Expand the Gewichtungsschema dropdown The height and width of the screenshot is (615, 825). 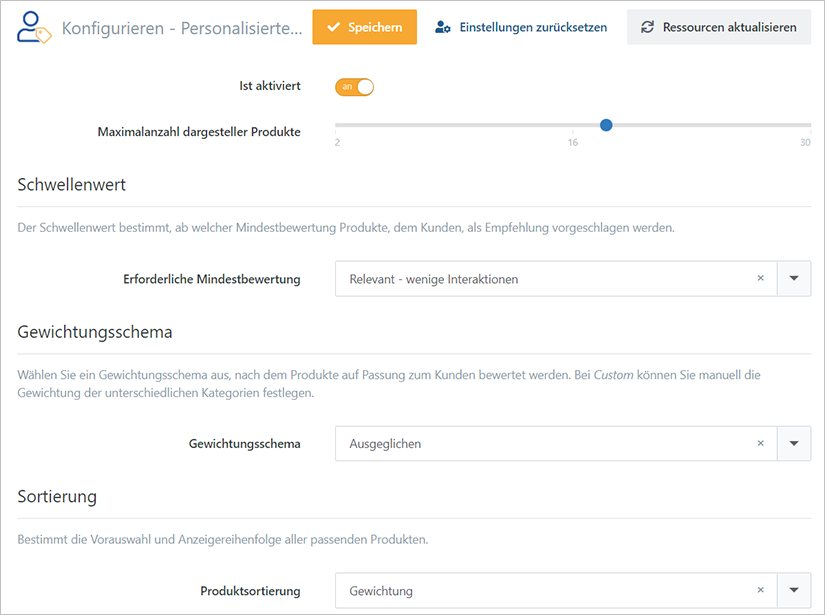point(794,443)
